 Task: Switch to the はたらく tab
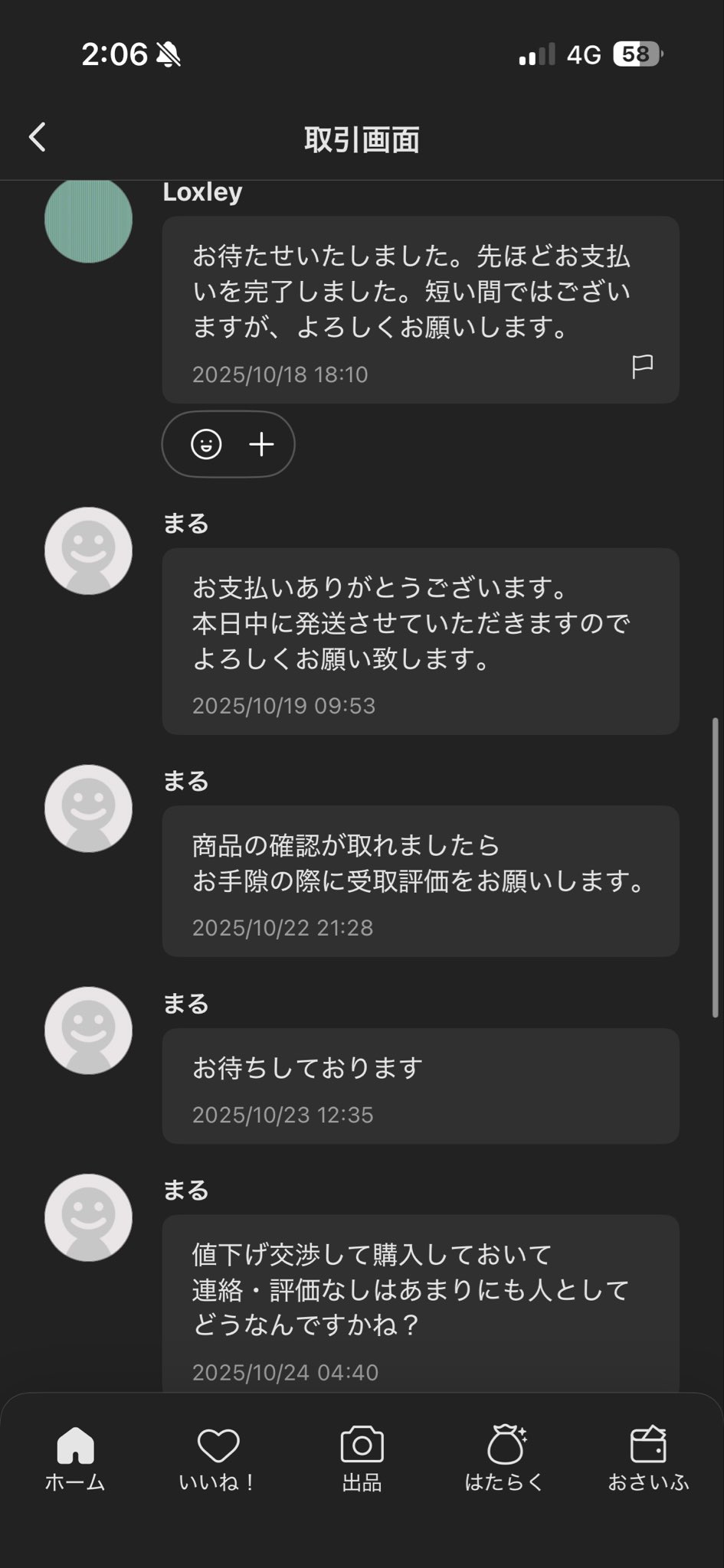(505, 1459)
